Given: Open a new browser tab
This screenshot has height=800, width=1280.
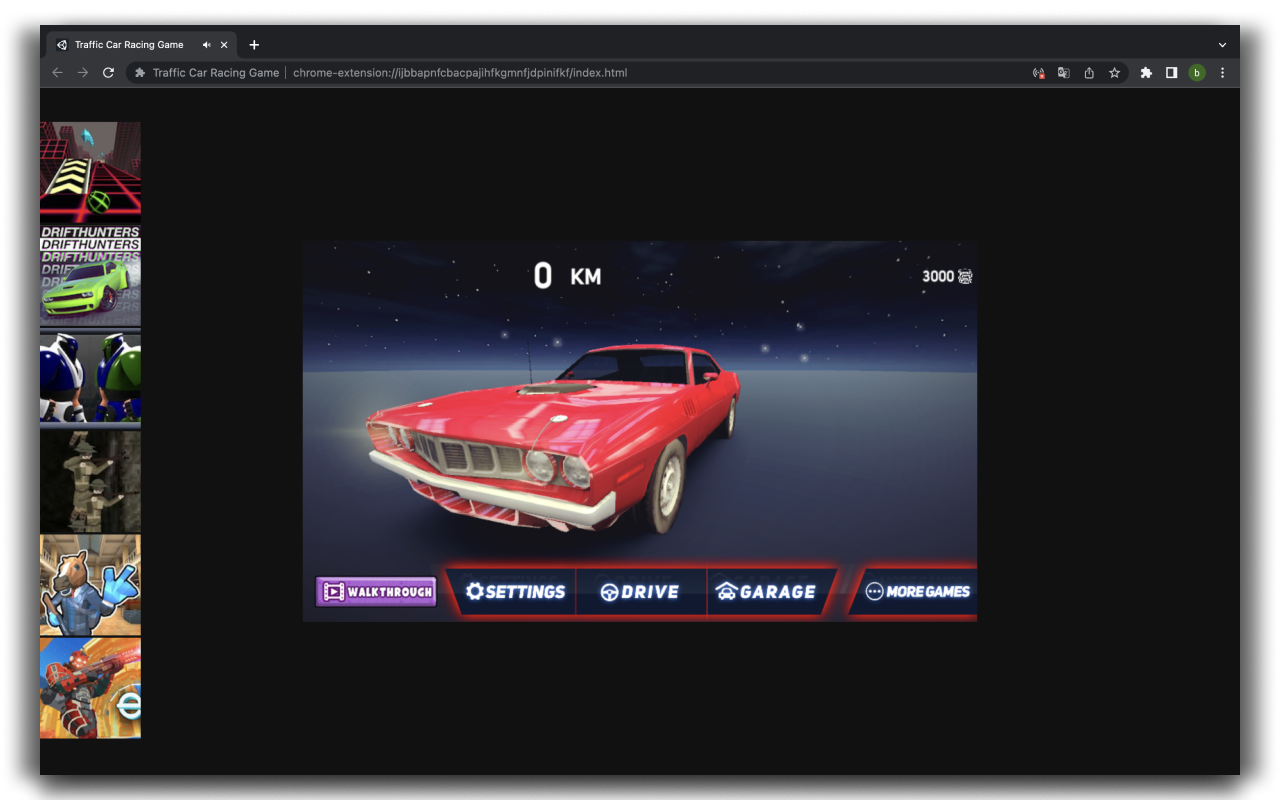Looking at the screenshot, I should [x=254, y=45].
